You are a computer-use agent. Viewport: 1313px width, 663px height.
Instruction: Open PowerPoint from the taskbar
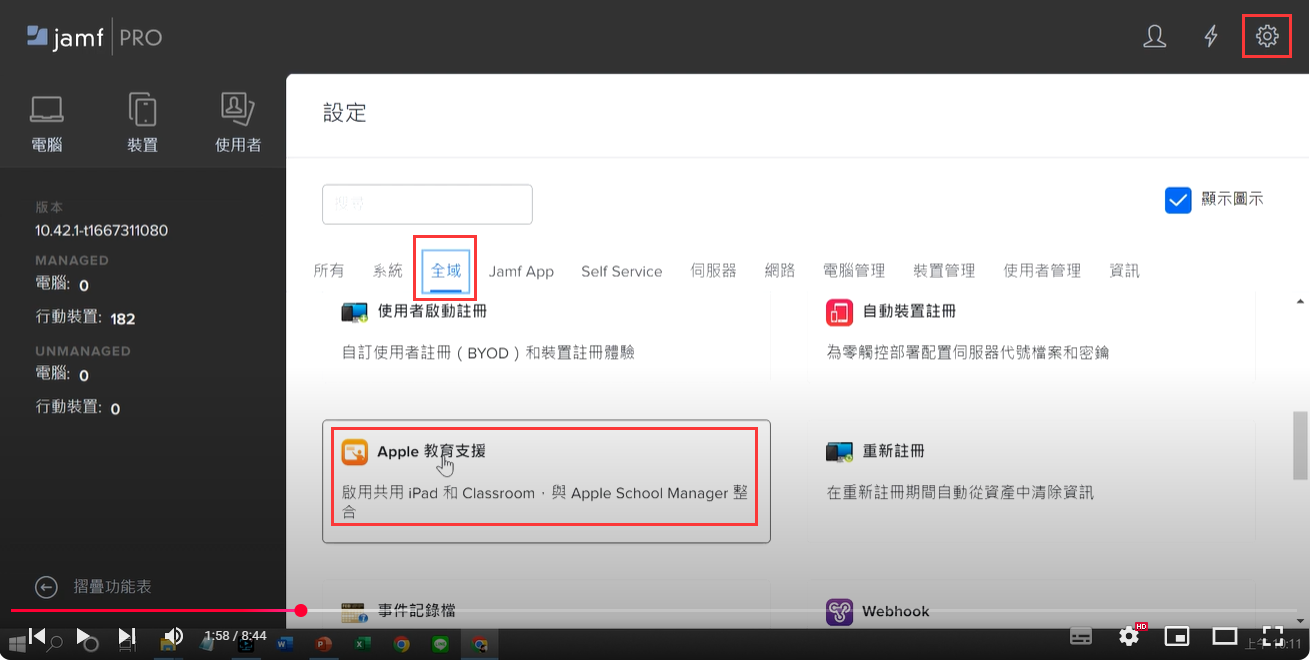click(x=323, y=645)
